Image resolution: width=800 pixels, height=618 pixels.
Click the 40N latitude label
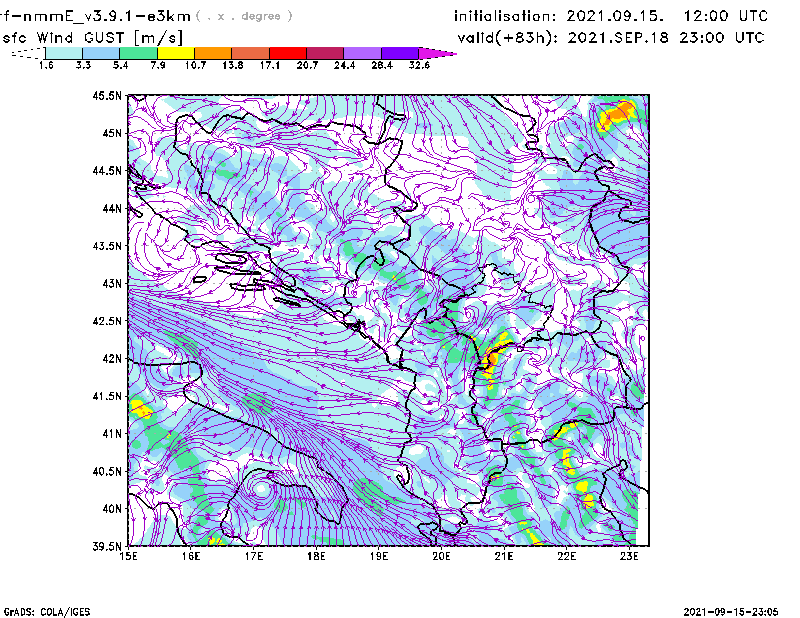[112, 509]
